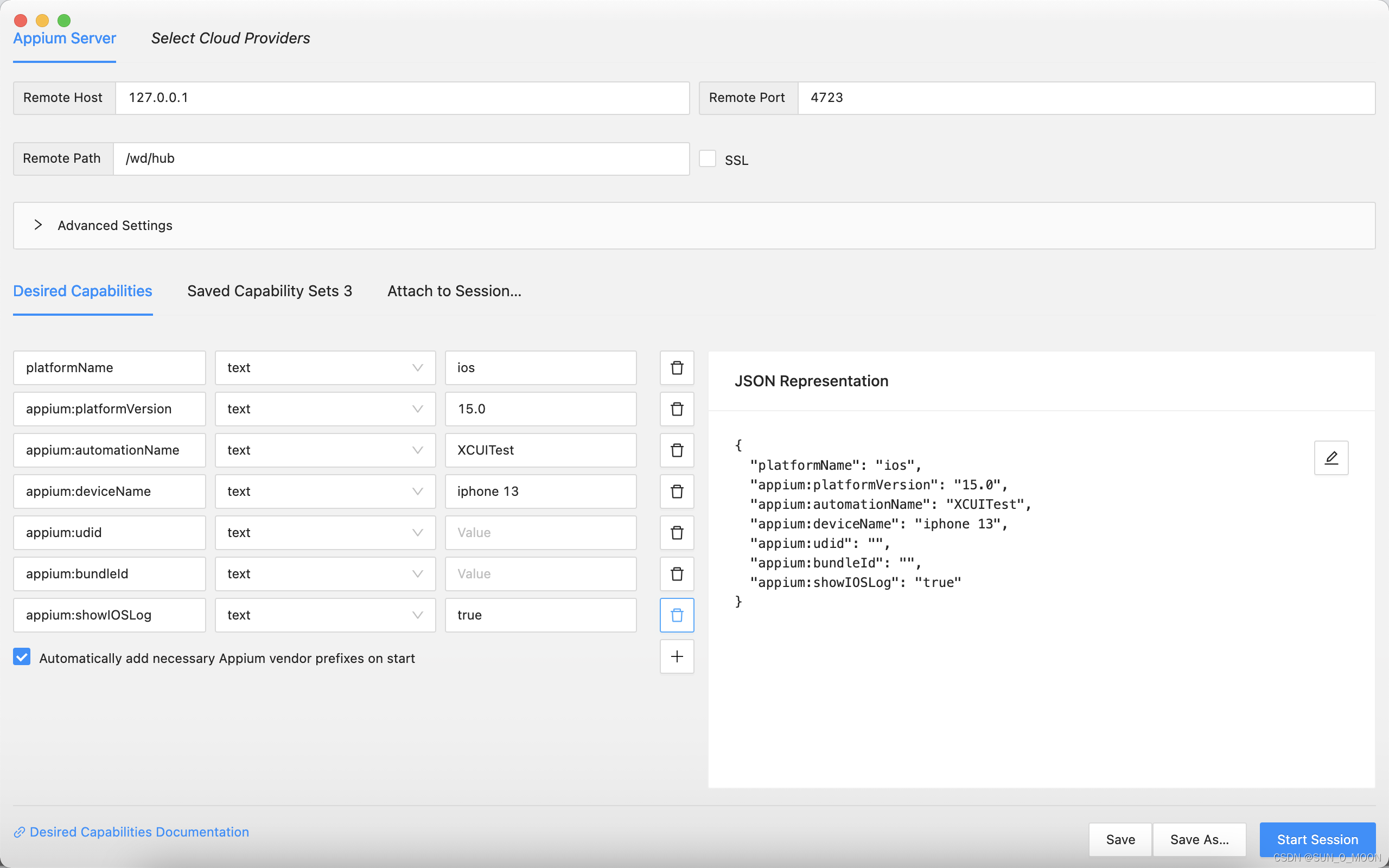Delete the appium:platformVersion capability row
This screenshot has height=868, width=1389.
pos(677,409)
